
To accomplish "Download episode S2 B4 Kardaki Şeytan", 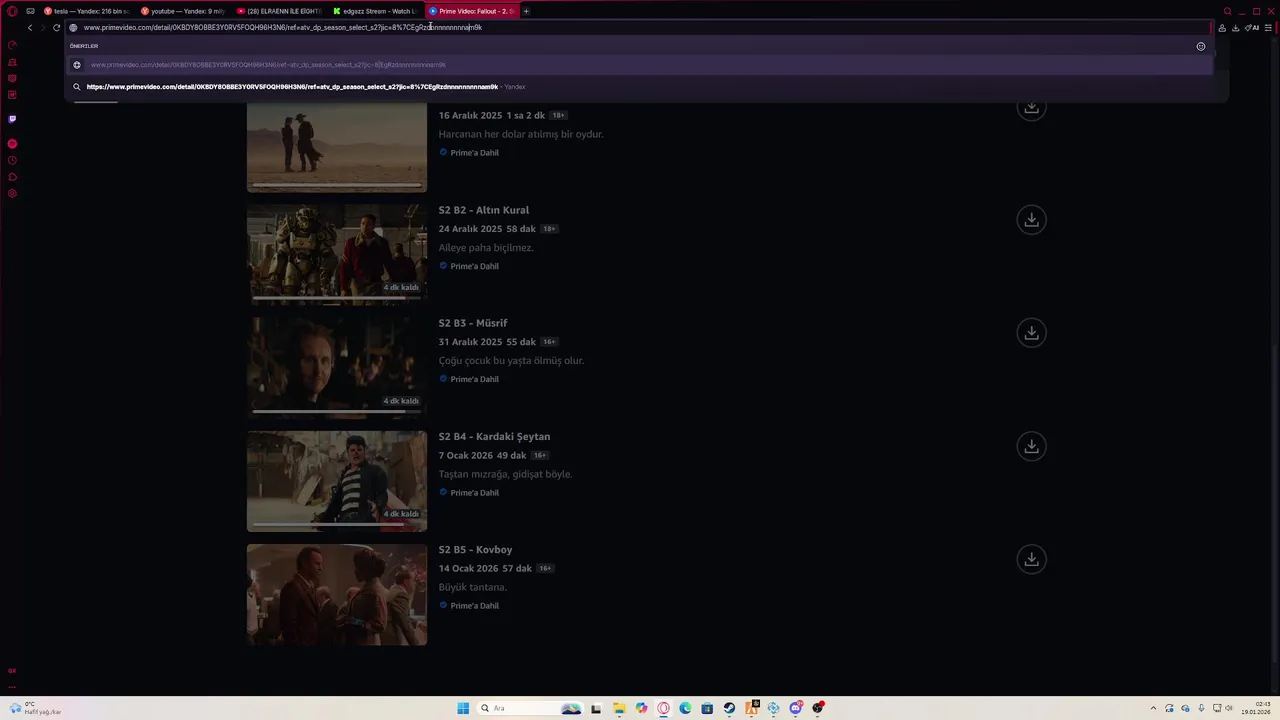I will 1031,446.
